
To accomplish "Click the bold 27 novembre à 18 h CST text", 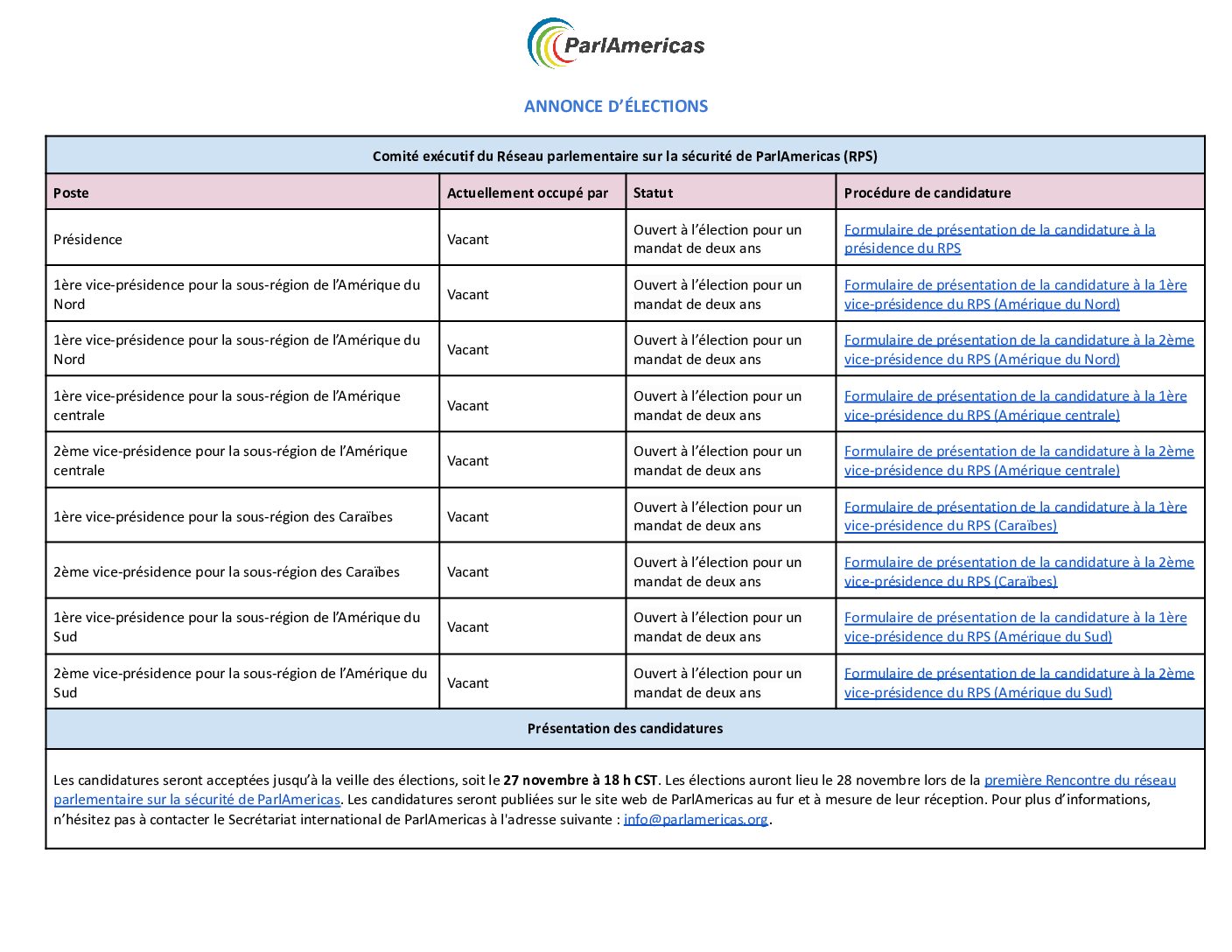I will (580, 780).
